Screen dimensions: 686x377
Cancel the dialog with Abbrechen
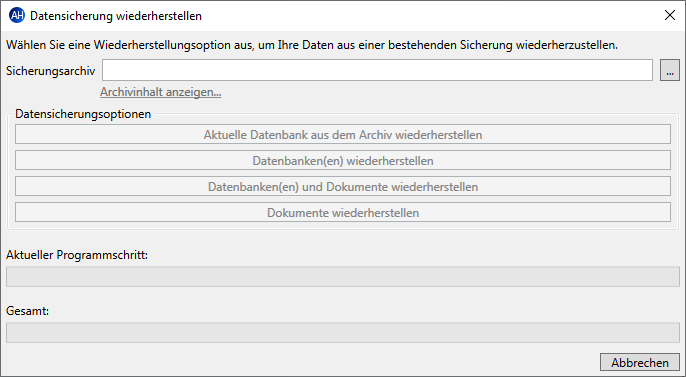point(640,363)
